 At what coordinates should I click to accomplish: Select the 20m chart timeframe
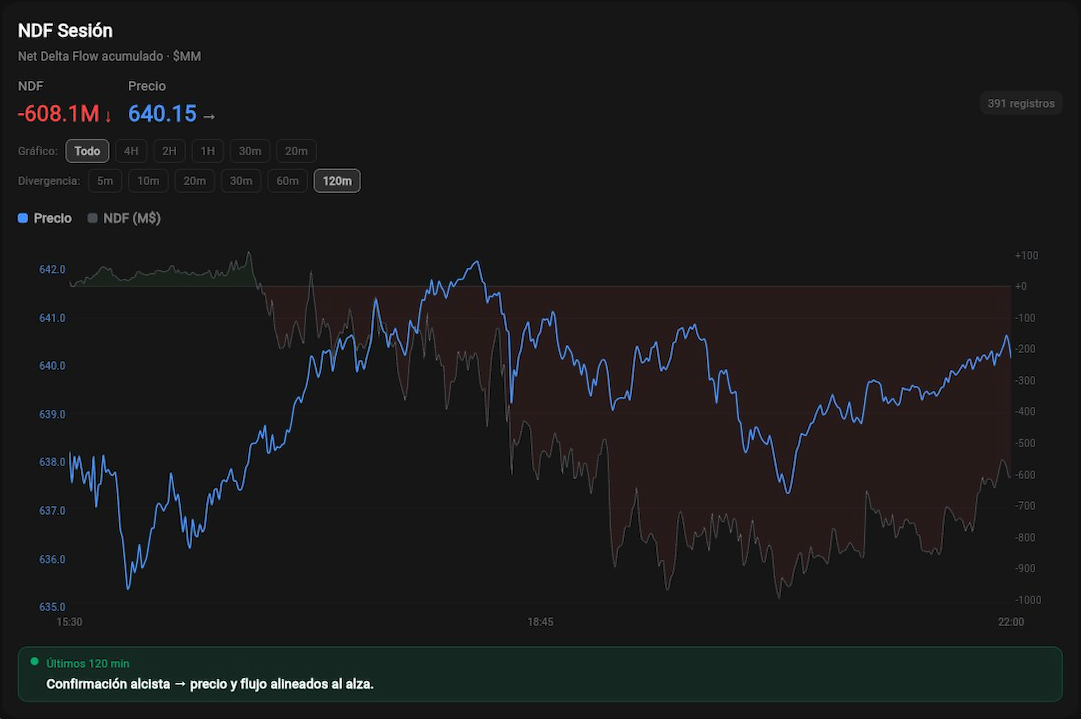(295, 151)
